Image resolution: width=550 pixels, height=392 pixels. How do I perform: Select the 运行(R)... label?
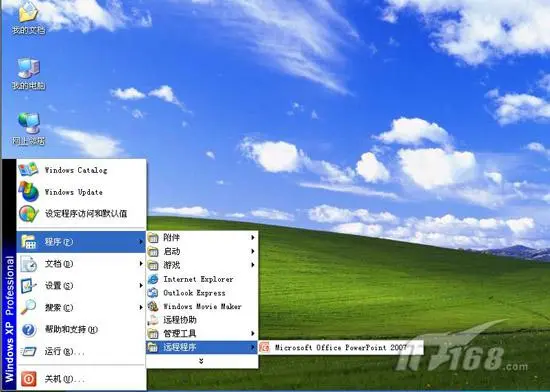[x=65, y=351]
